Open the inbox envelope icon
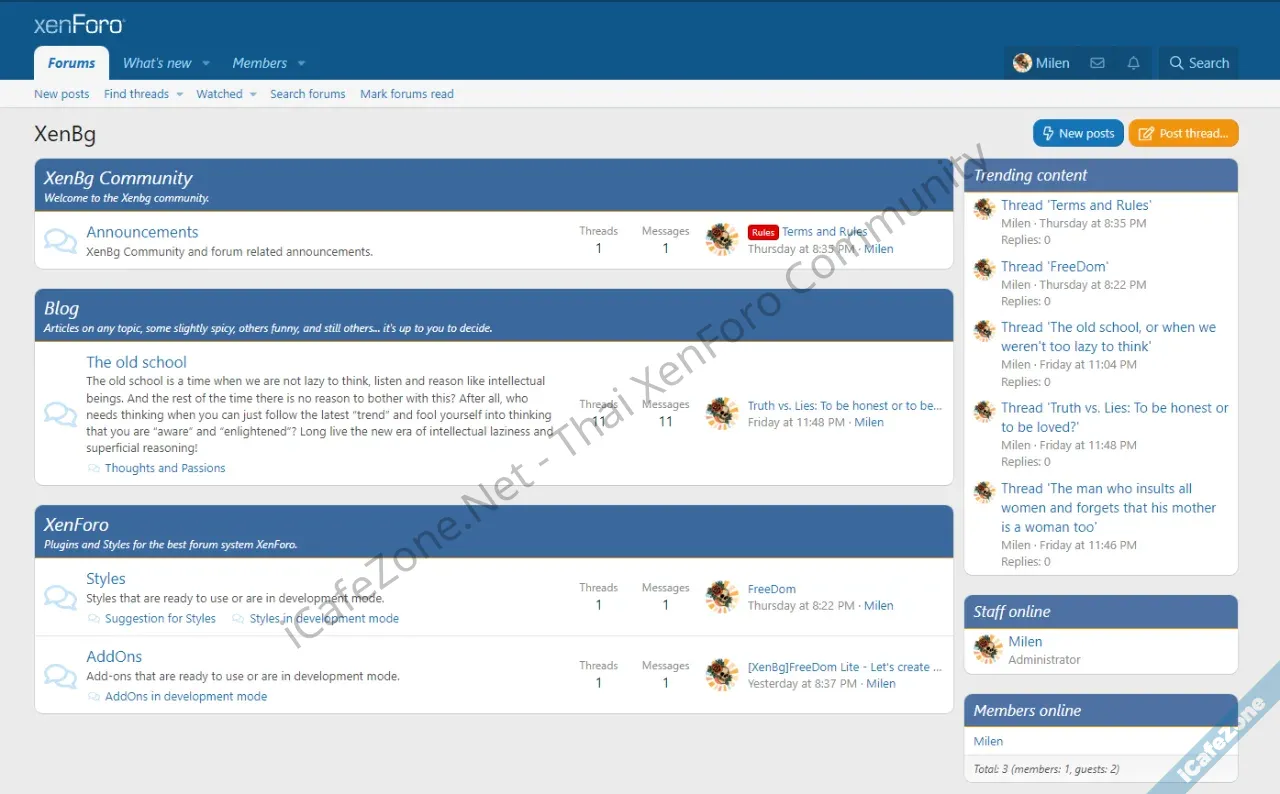Image resolution: width=1280 pixels, height=794 pixels. click(1097, 63)
